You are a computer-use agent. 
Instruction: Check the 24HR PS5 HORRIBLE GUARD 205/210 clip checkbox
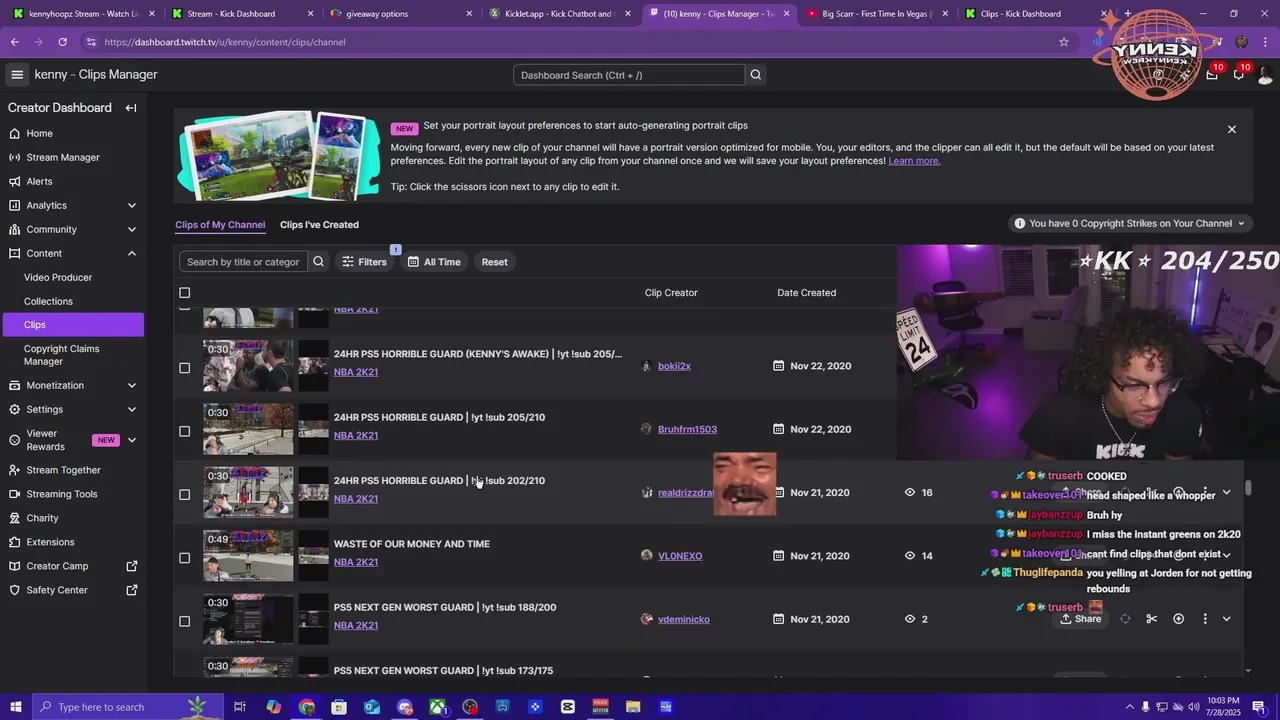point(184,431)
